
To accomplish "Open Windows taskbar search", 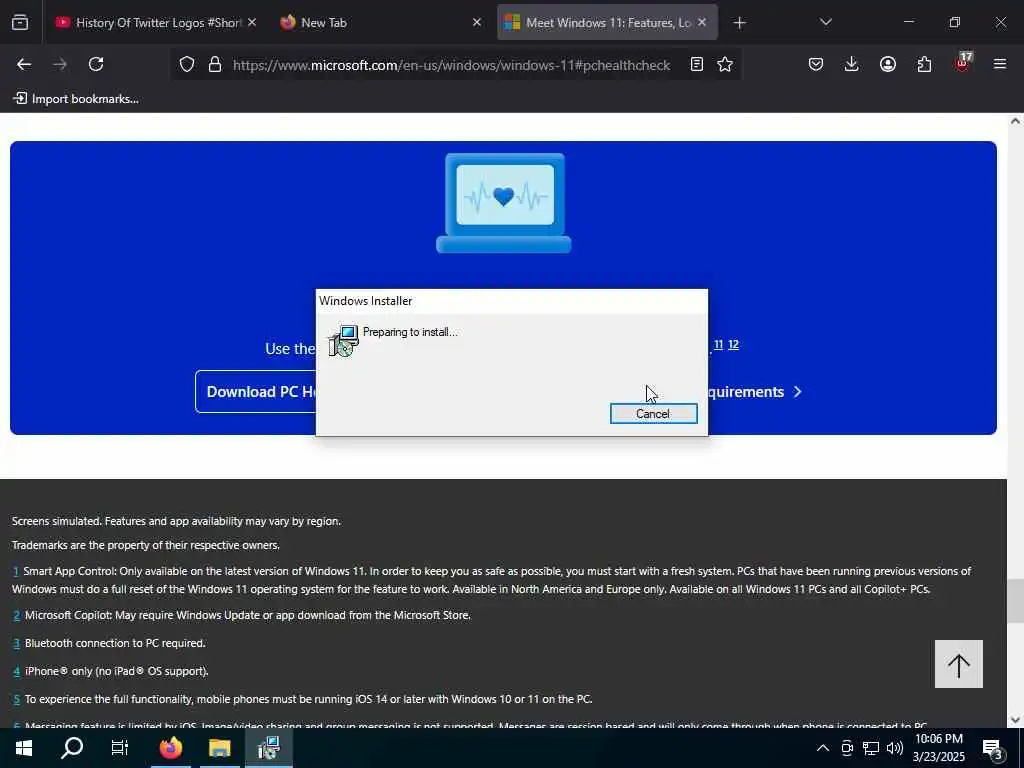I will pos(72,748).
